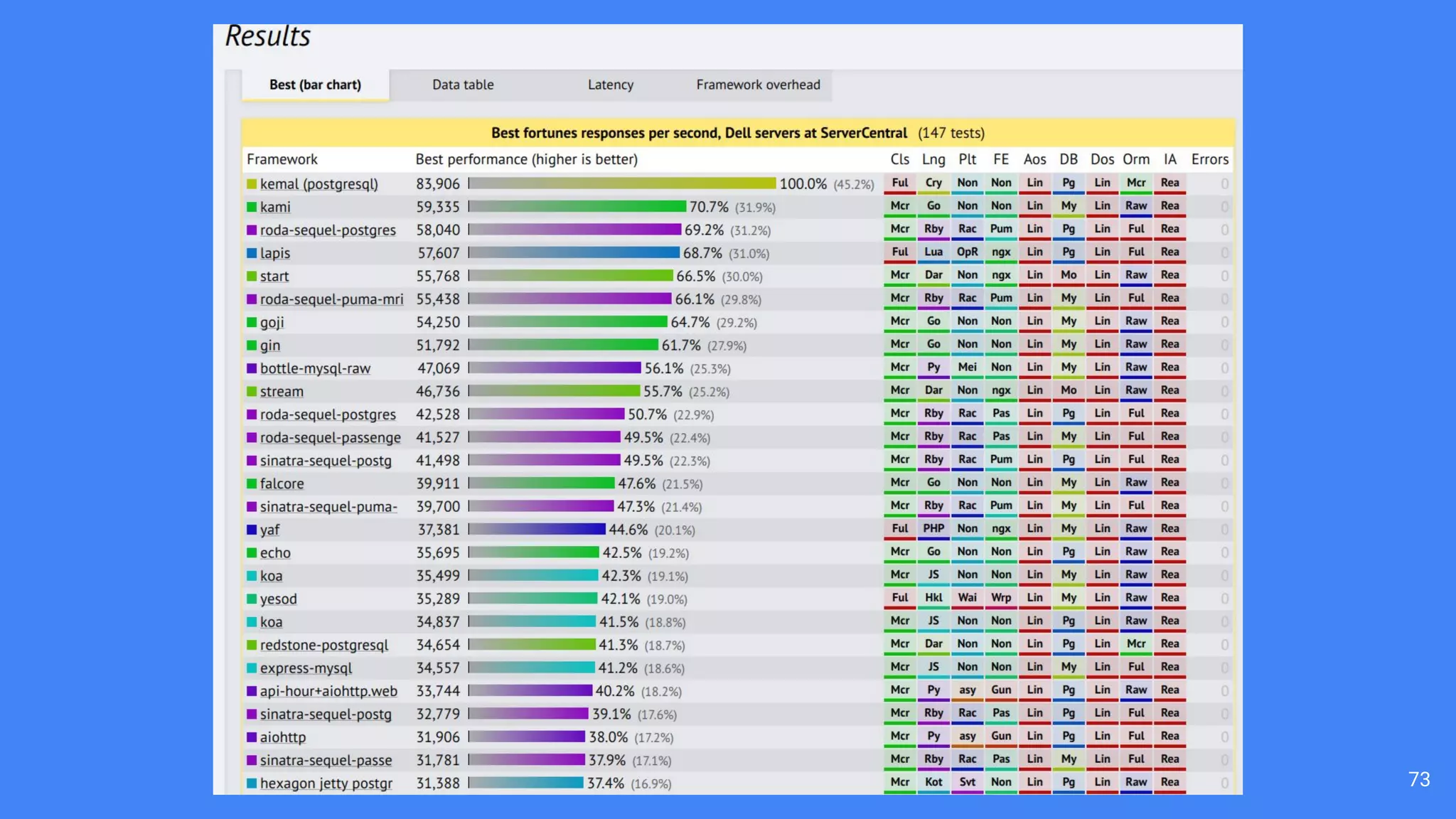Screen dimensions: 1456x819
Task: Switch to the Data table tab
Action: tap(463, 85)
